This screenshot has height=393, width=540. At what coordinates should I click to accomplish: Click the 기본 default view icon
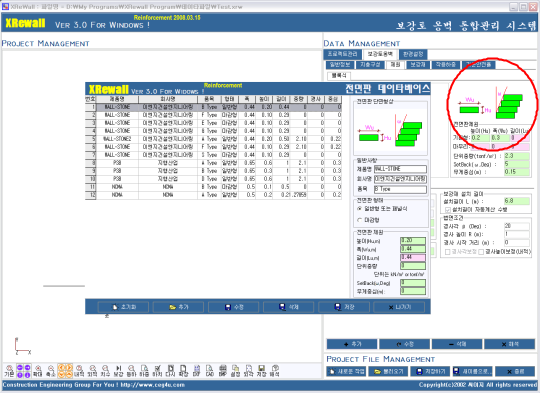pos(9,371)
